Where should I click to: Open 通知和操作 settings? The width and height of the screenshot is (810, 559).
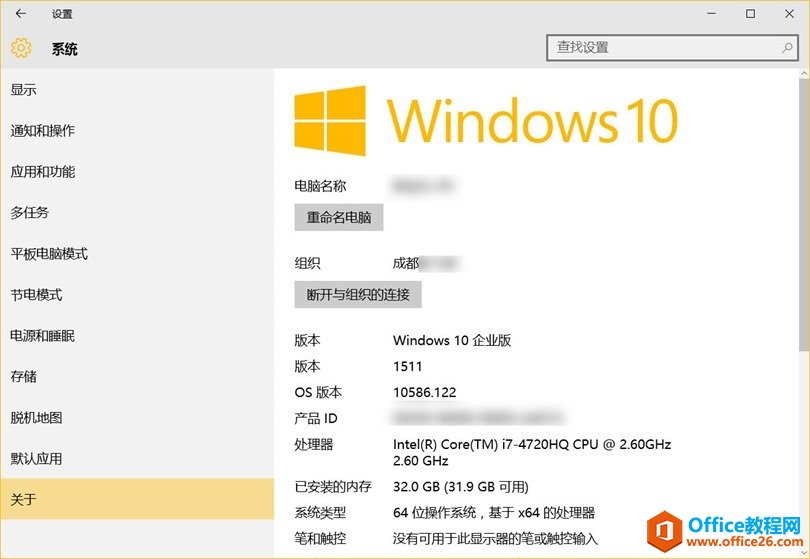point(137,131)
